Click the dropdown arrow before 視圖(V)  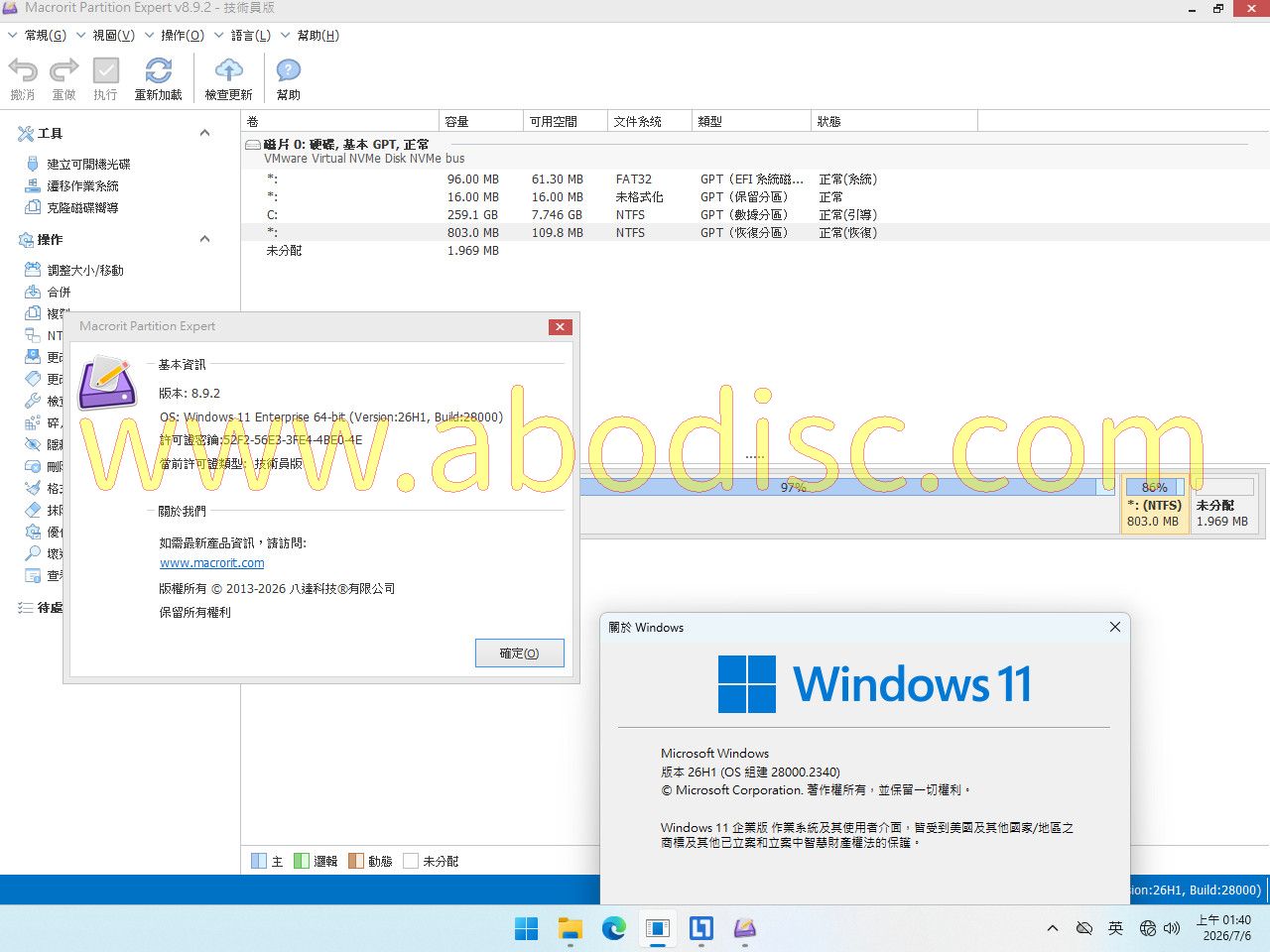tap(81, 36)
